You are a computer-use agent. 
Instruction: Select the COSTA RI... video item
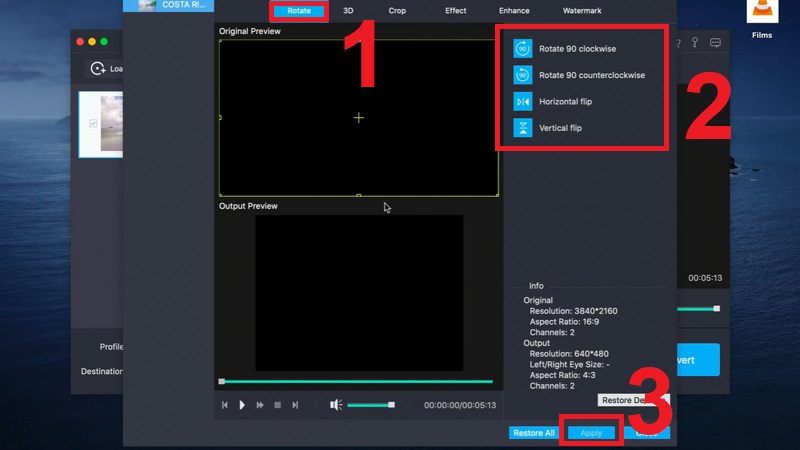[x=168, y=6]
